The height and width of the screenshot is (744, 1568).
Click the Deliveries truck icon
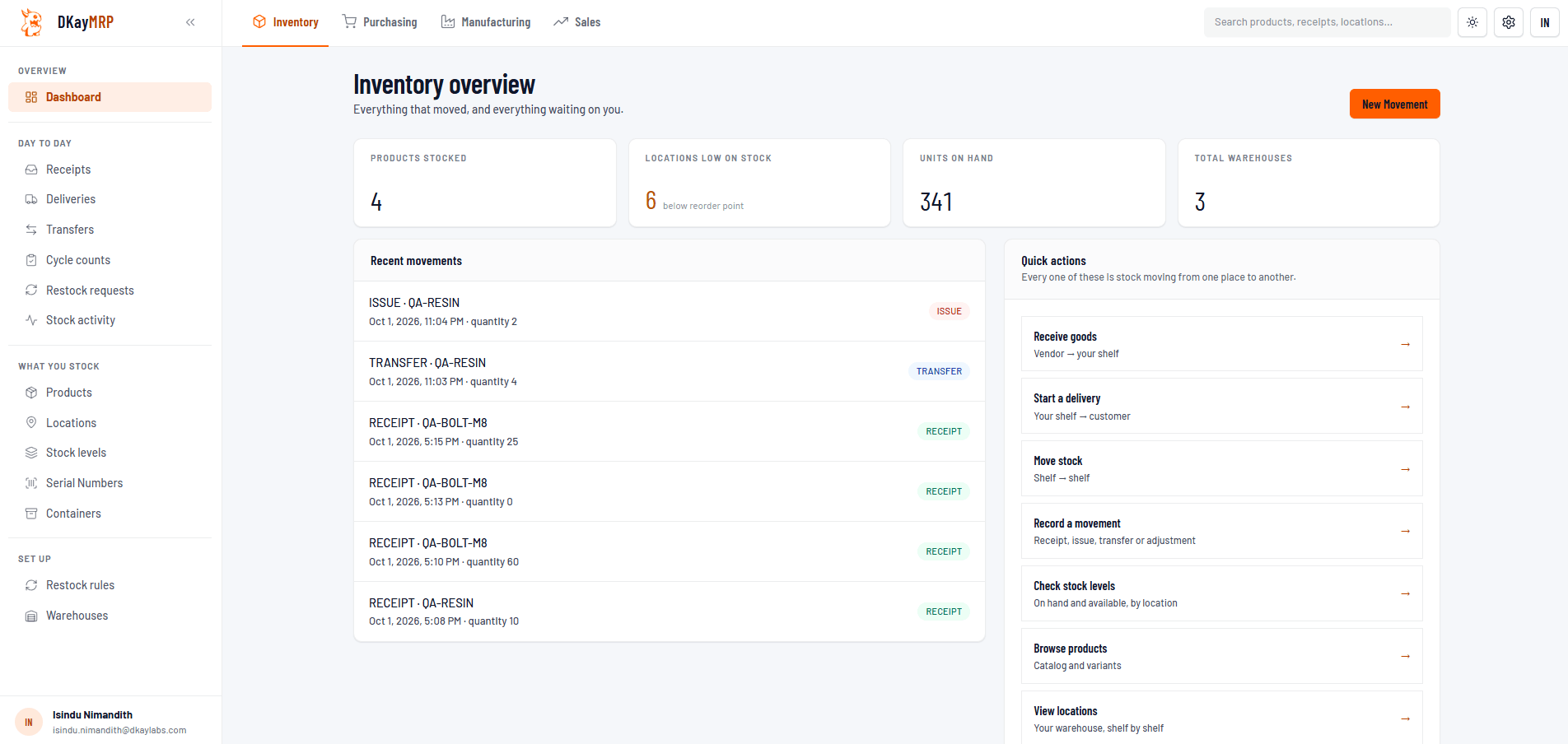click(31, 199)
